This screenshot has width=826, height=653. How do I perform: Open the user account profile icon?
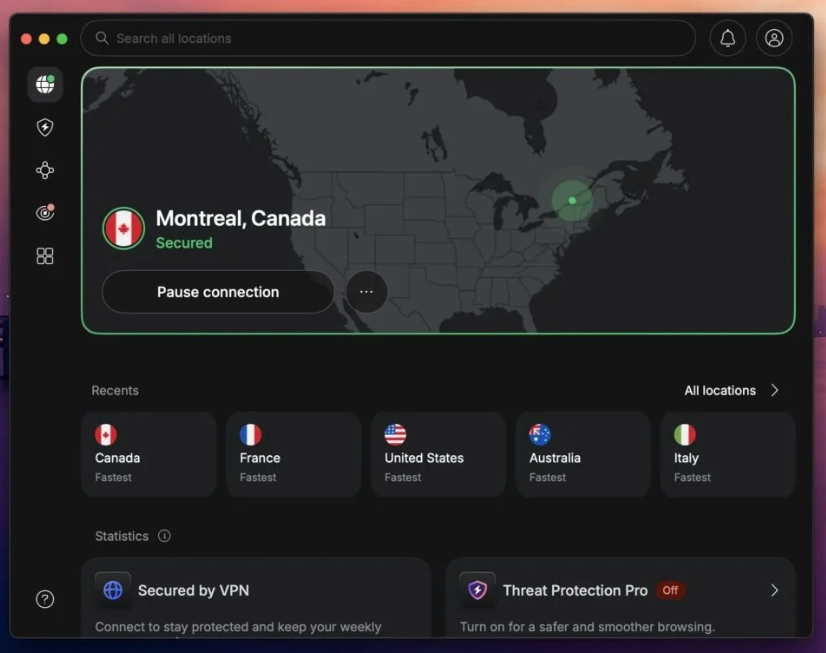(774, 38)
